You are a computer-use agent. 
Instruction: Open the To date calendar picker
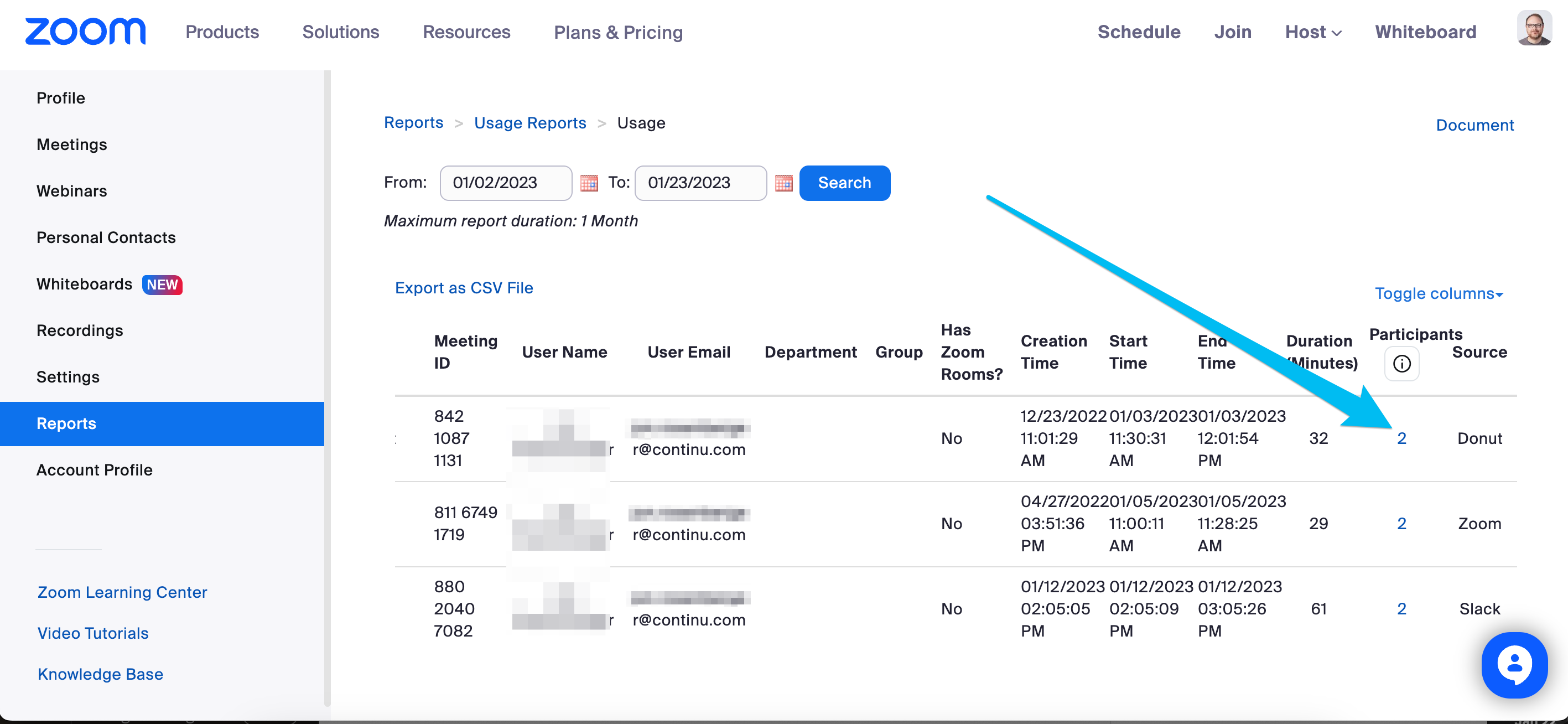tap(783, 183)
